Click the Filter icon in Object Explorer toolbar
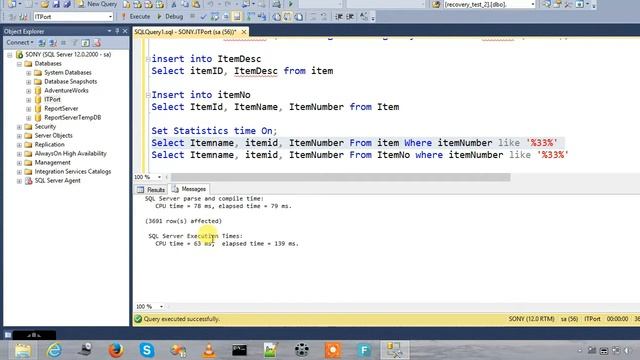 coord(74,43)
